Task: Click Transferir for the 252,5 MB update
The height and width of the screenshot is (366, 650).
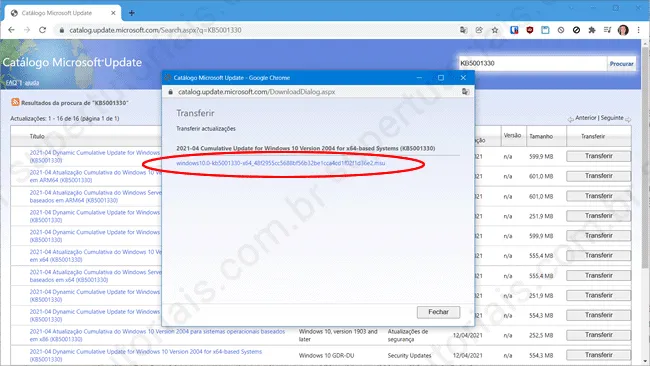Action: tap(599, 335)
